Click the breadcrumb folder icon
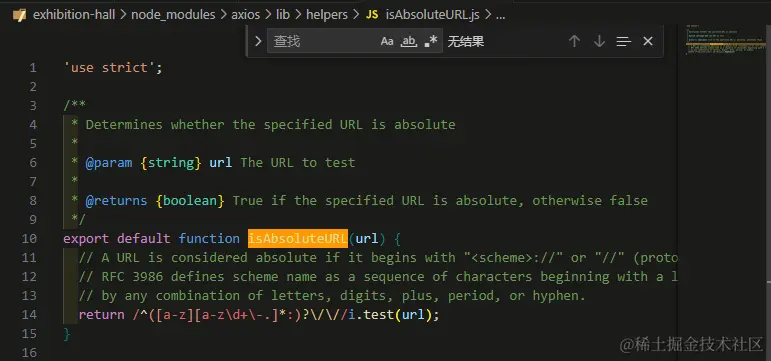Image resolution: width=771 pixels, height=361 pixels. (19, 15)
